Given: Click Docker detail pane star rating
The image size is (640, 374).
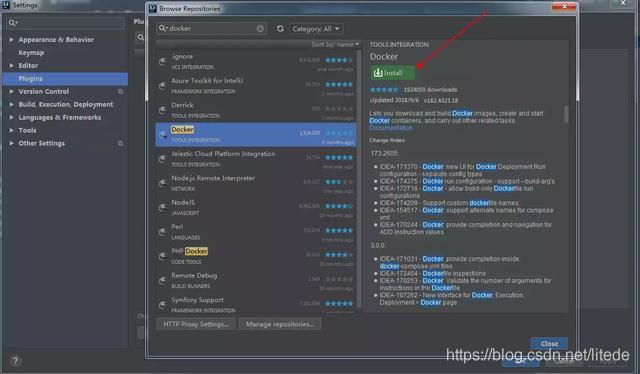Looking at the screenshot, I should [x=384, y=89].
